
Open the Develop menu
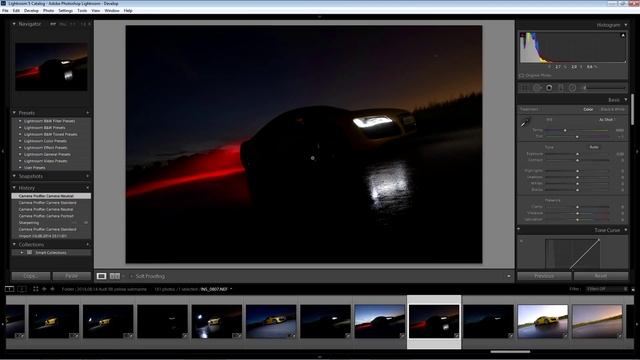click(x=31, y=11)
